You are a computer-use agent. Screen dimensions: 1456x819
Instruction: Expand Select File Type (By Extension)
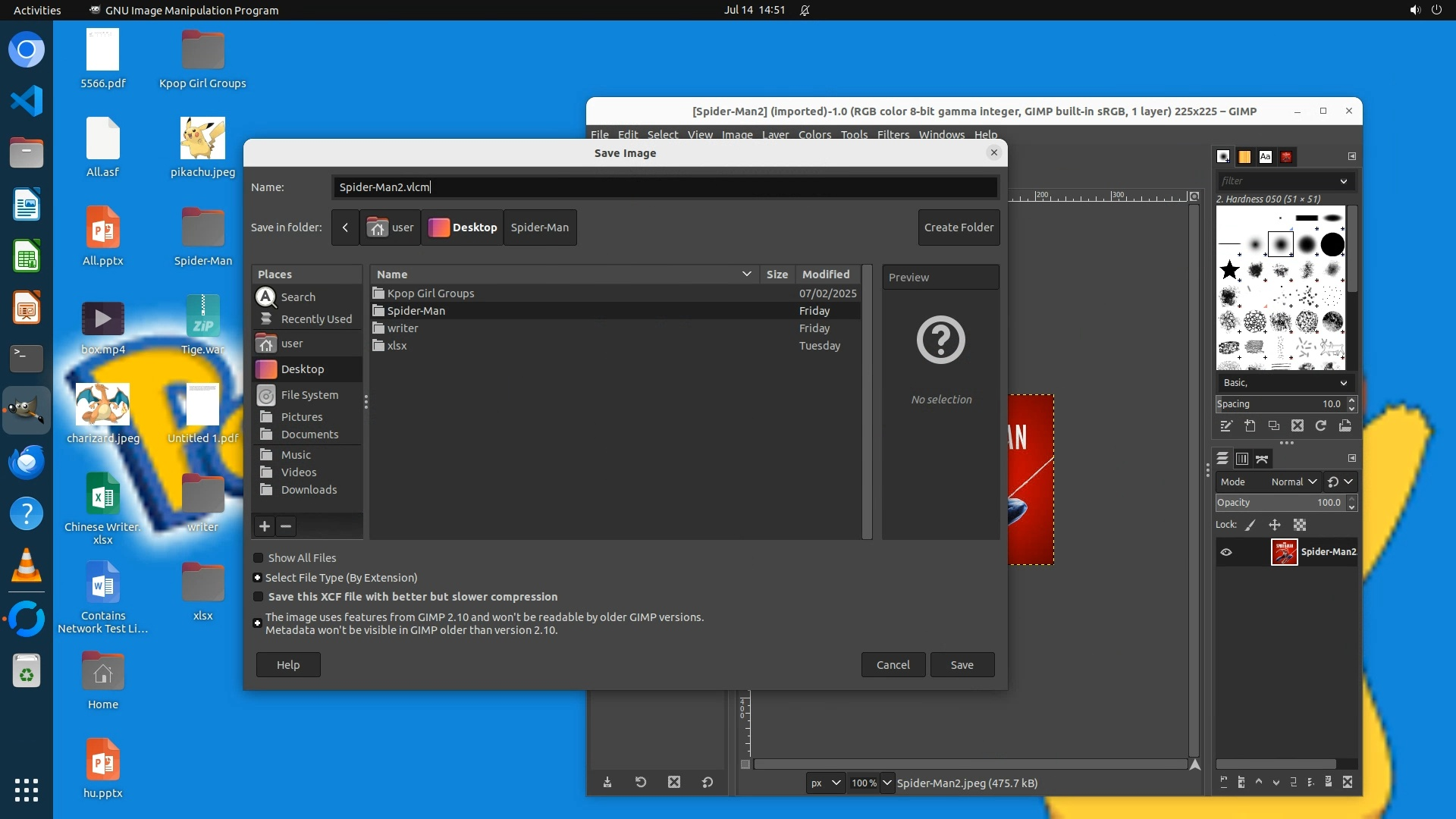click(258, 578)
